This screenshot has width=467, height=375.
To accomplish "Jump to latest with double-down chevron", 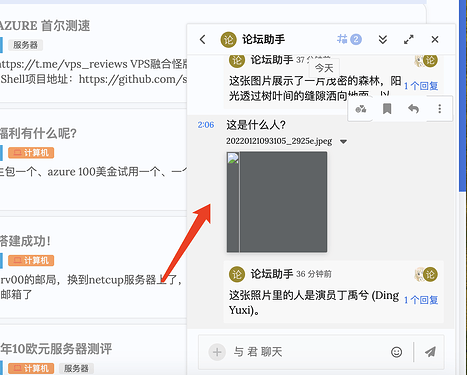I will point(383,39).
